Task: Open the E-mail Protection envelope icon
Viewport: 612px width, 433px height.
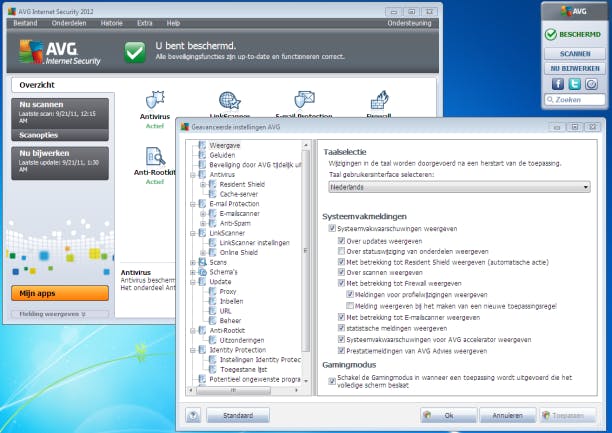Action: tap(304, 99)
